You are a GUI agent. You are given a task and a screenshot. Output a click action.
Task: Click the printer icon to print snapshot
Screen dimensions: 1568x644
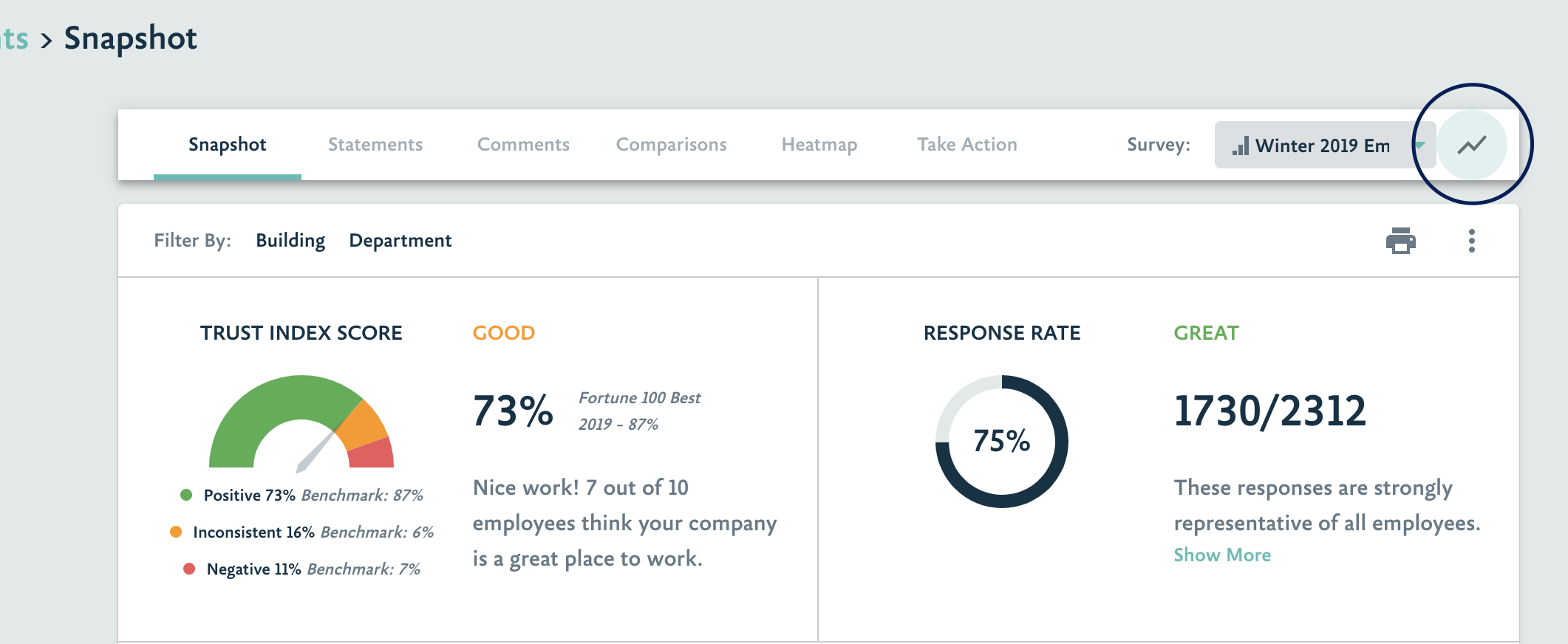click(x=1401, y=241)
